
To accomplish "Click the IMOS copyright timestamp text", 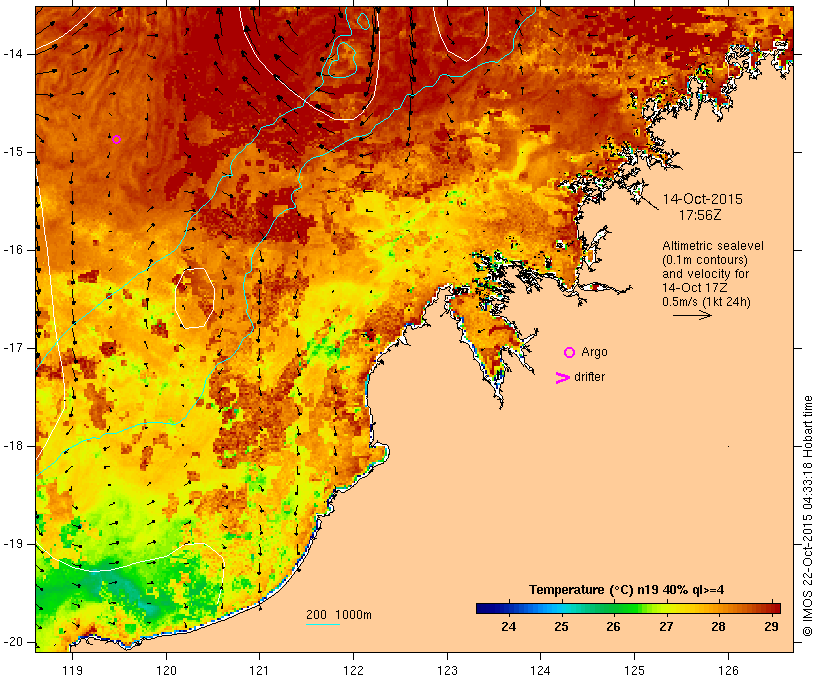I will (x=807, y=516).
